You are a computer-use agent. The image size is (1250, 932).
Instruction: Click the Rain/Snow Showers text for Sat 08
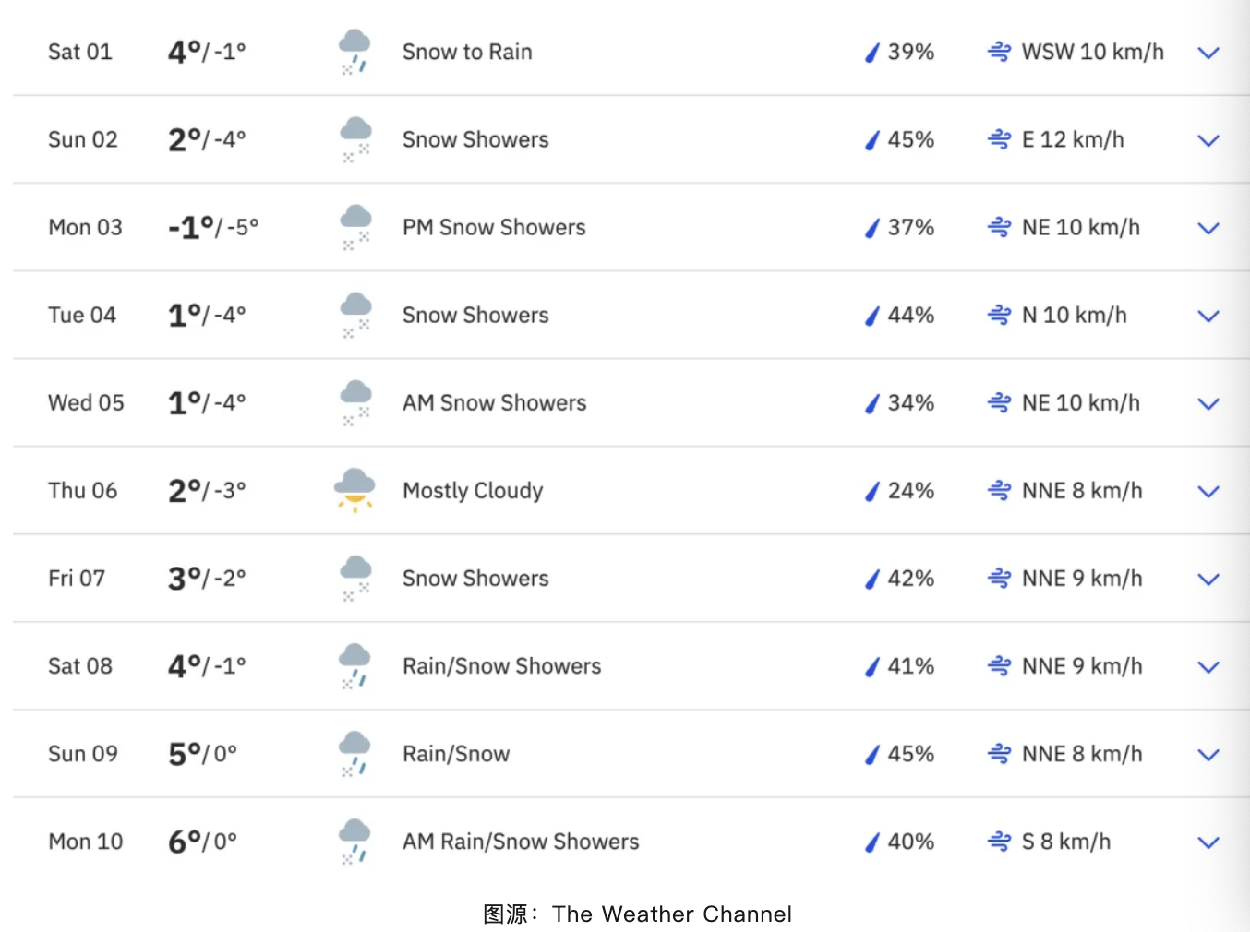[501, 666]
